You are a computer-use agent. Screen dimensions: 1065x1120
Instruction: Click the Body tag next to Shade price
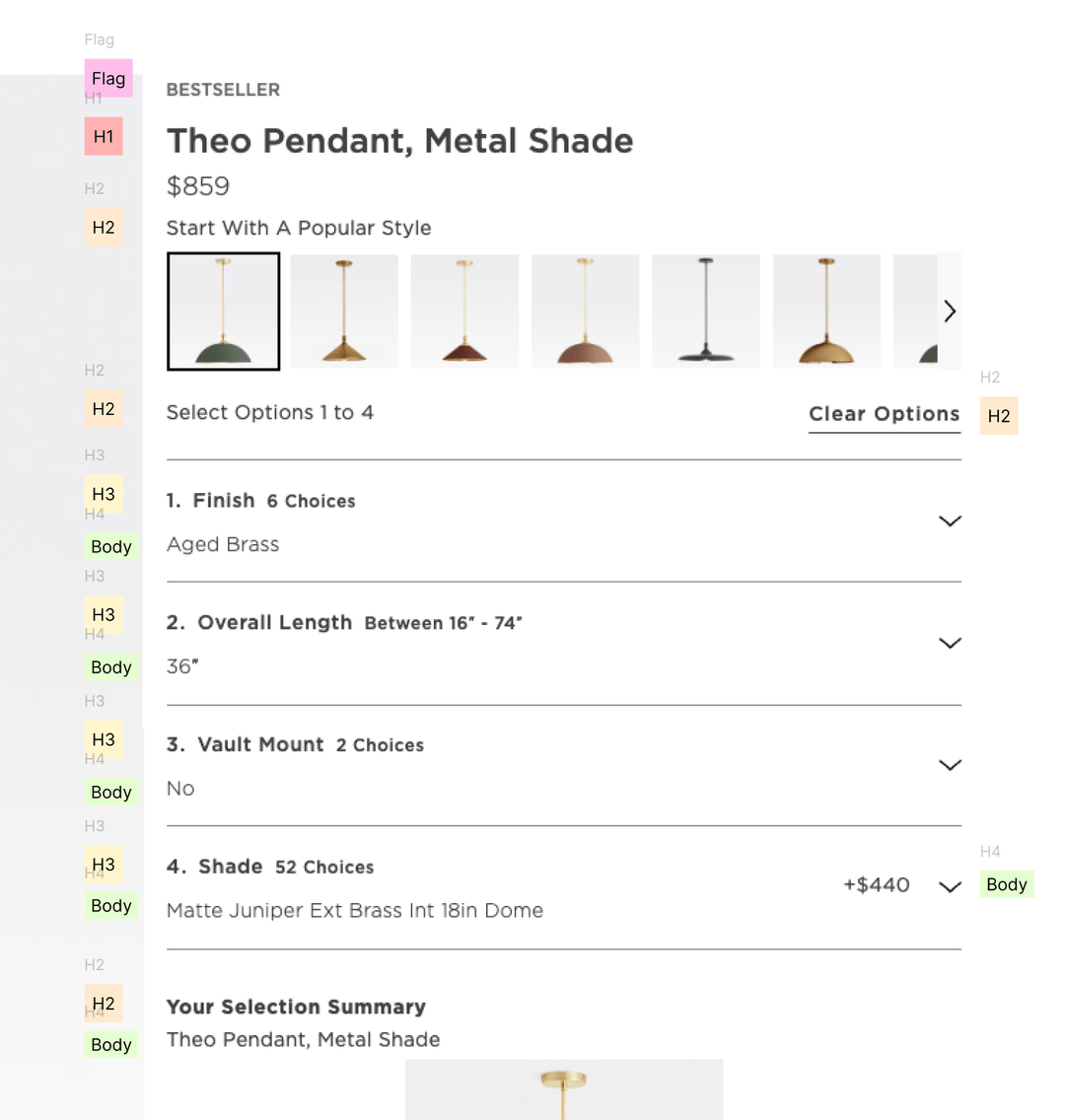[x=1007, y=884]
